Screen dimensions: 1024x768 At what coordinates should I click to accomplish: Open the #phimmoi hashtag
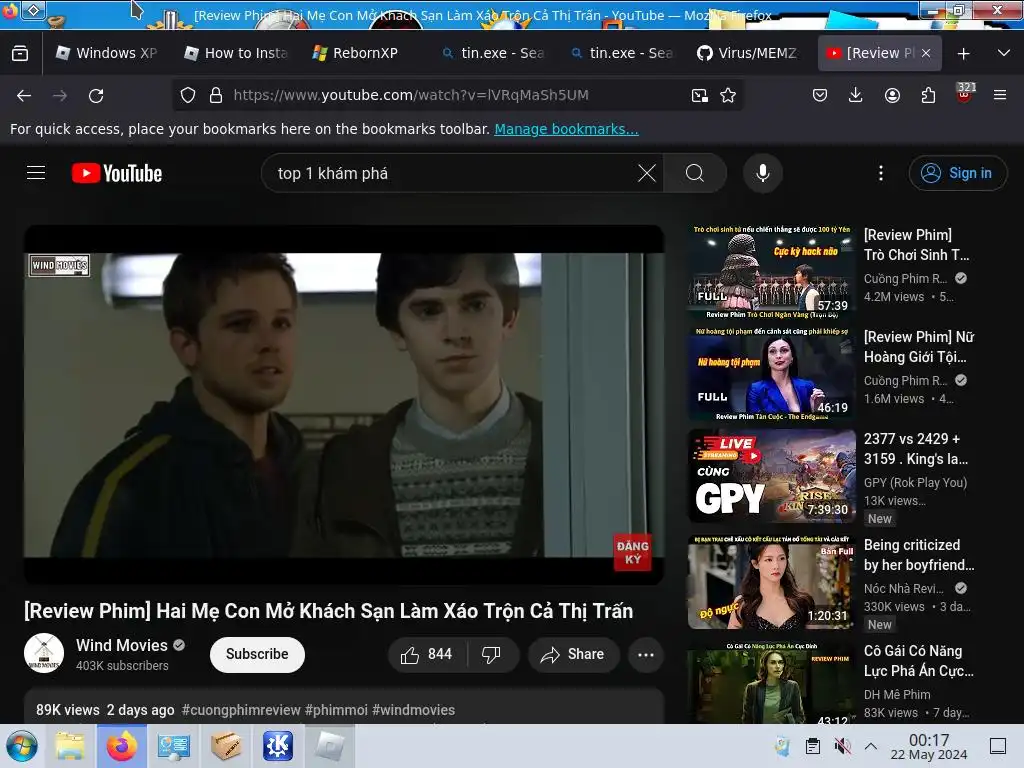[336, 710]
